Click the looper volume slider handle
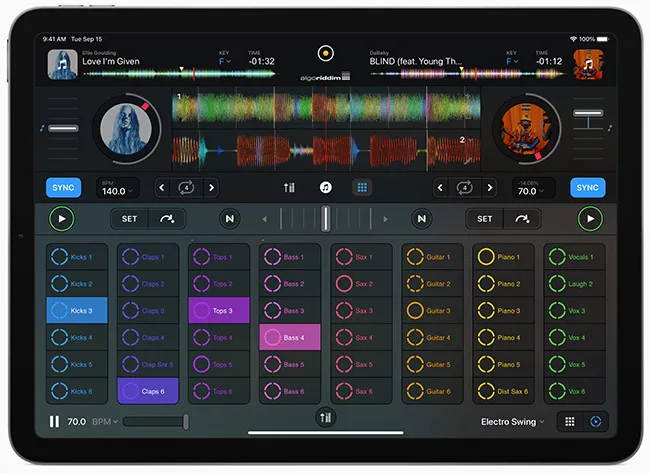 pyautogui.click(x=186, y=422)
